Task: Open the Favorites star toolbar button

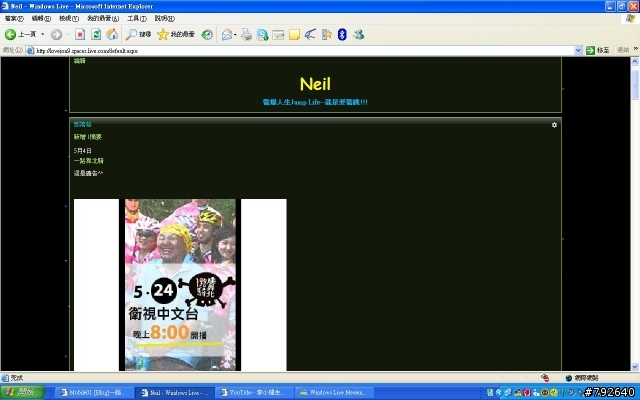Action: [x=176, y=35]
